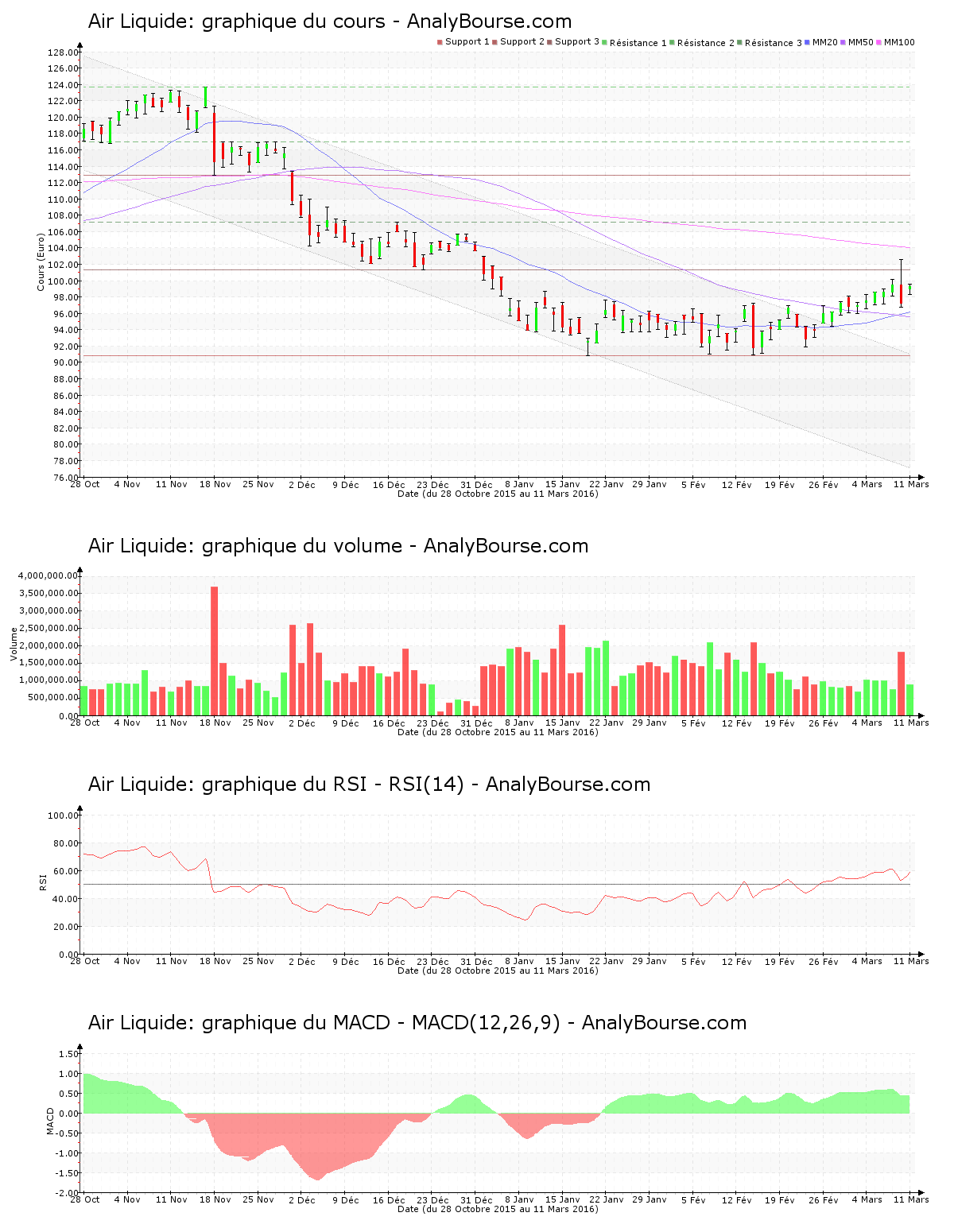The image size is (954, 1232).
Task: Select the Support 2 legend label
Action: coord(522,42)
